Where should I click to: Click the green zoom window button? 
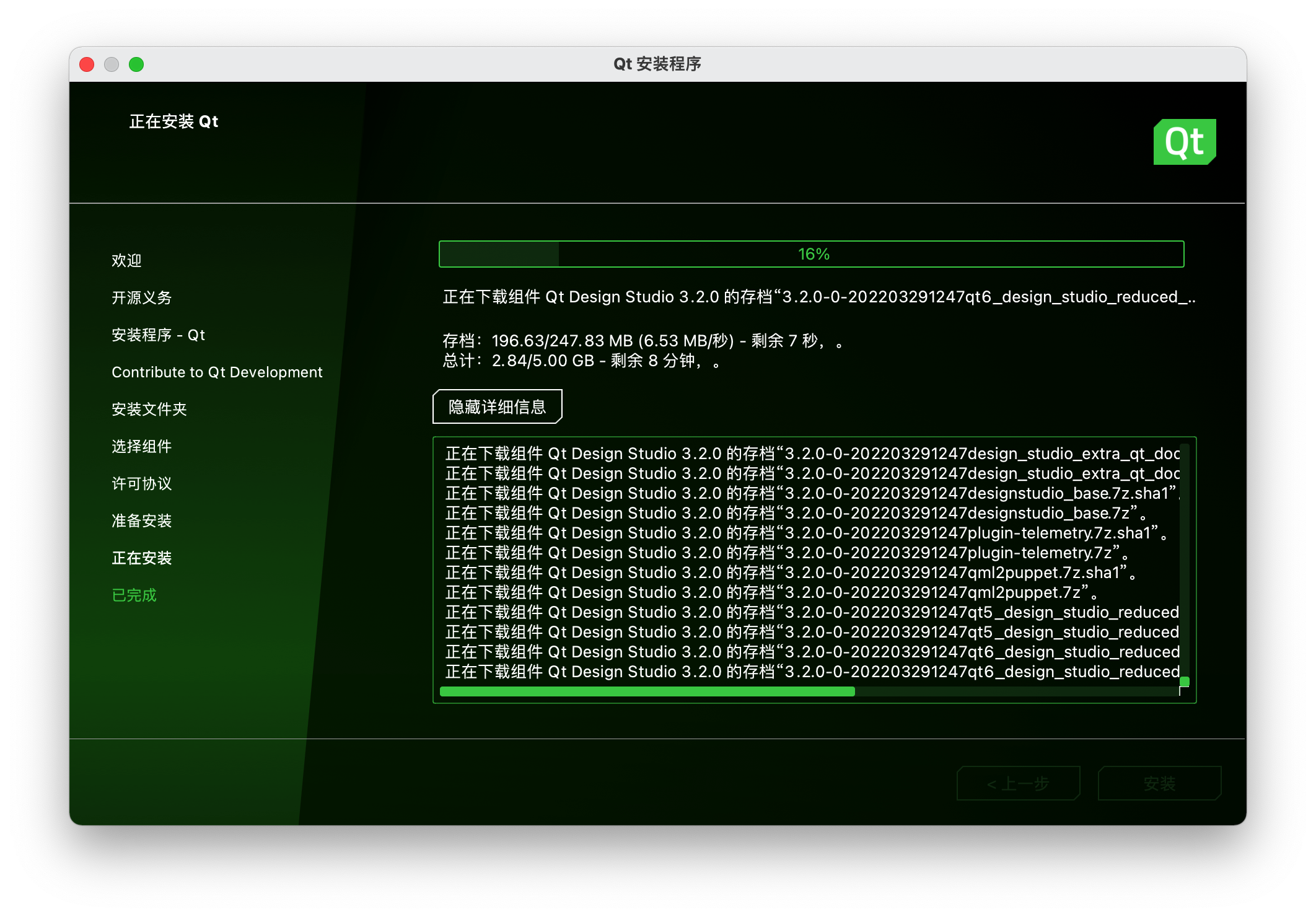pos(136,64)
